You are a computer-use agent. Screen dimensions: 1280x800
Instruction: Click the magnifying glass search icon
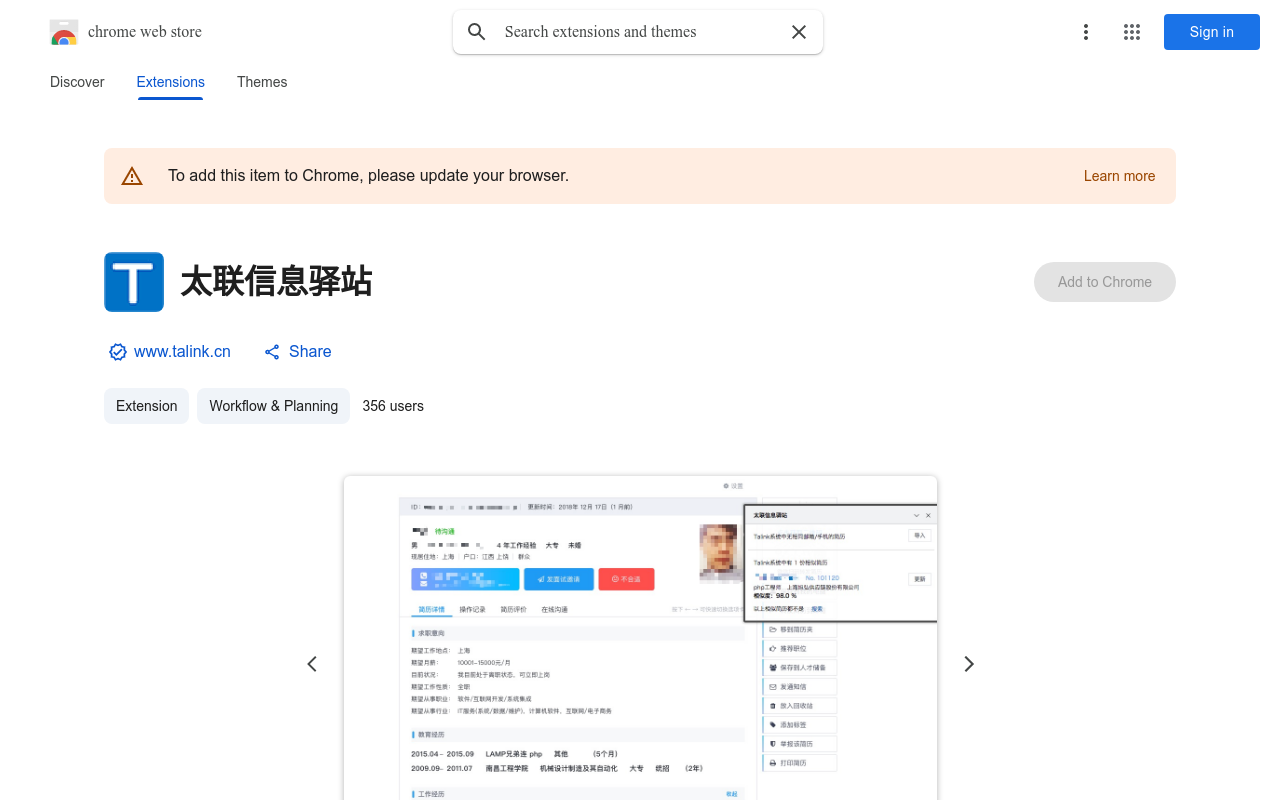(x=477, y=32)
